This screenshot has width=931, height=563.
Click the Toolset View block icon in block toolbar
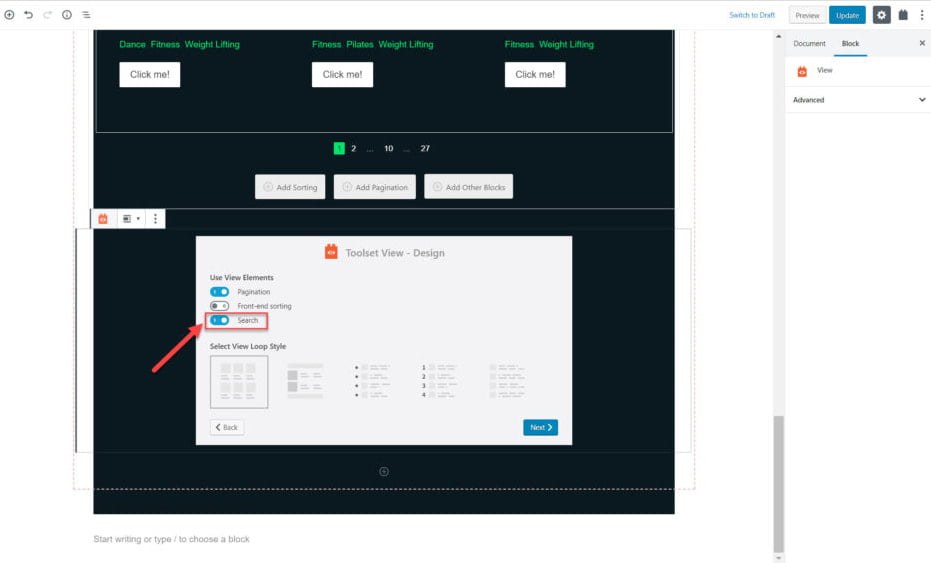point(103,219)
